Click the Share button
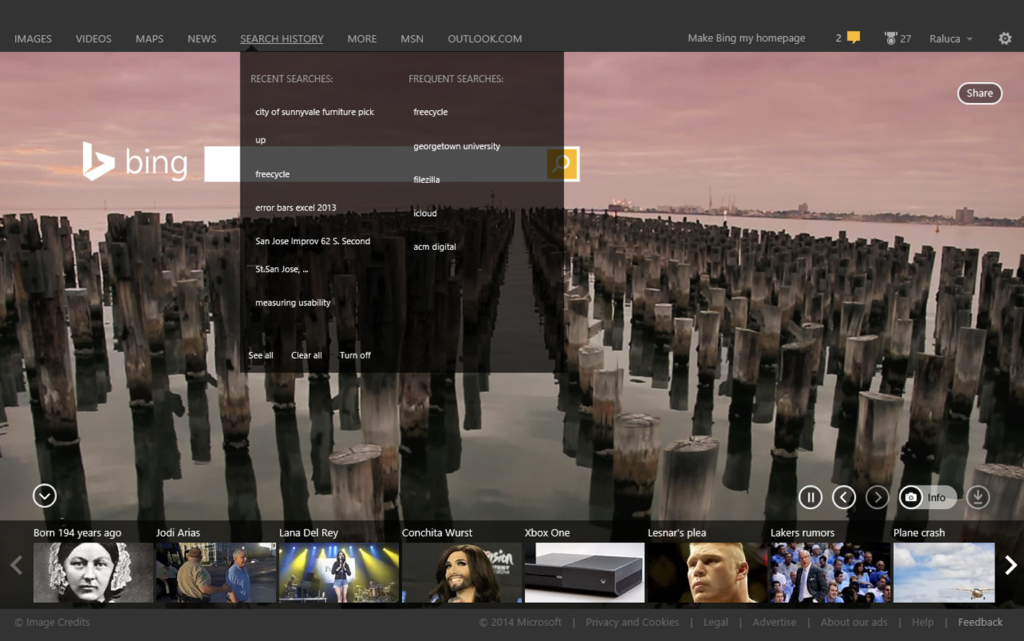The width and height of the screenshot is (1024, 641). [x=979, y=93]
